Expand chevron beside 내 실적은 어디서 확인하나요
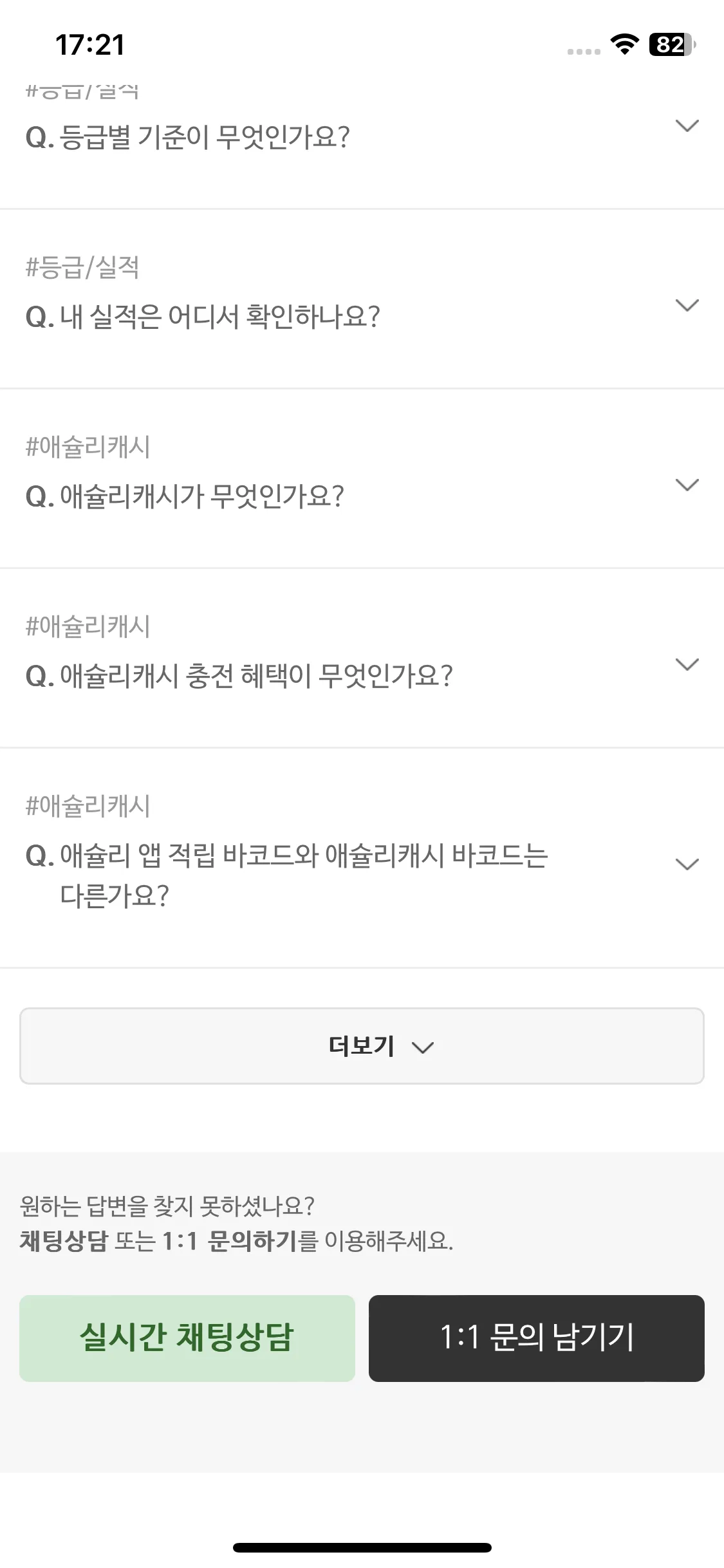The image size is (724, 1568). coord(687,305)
